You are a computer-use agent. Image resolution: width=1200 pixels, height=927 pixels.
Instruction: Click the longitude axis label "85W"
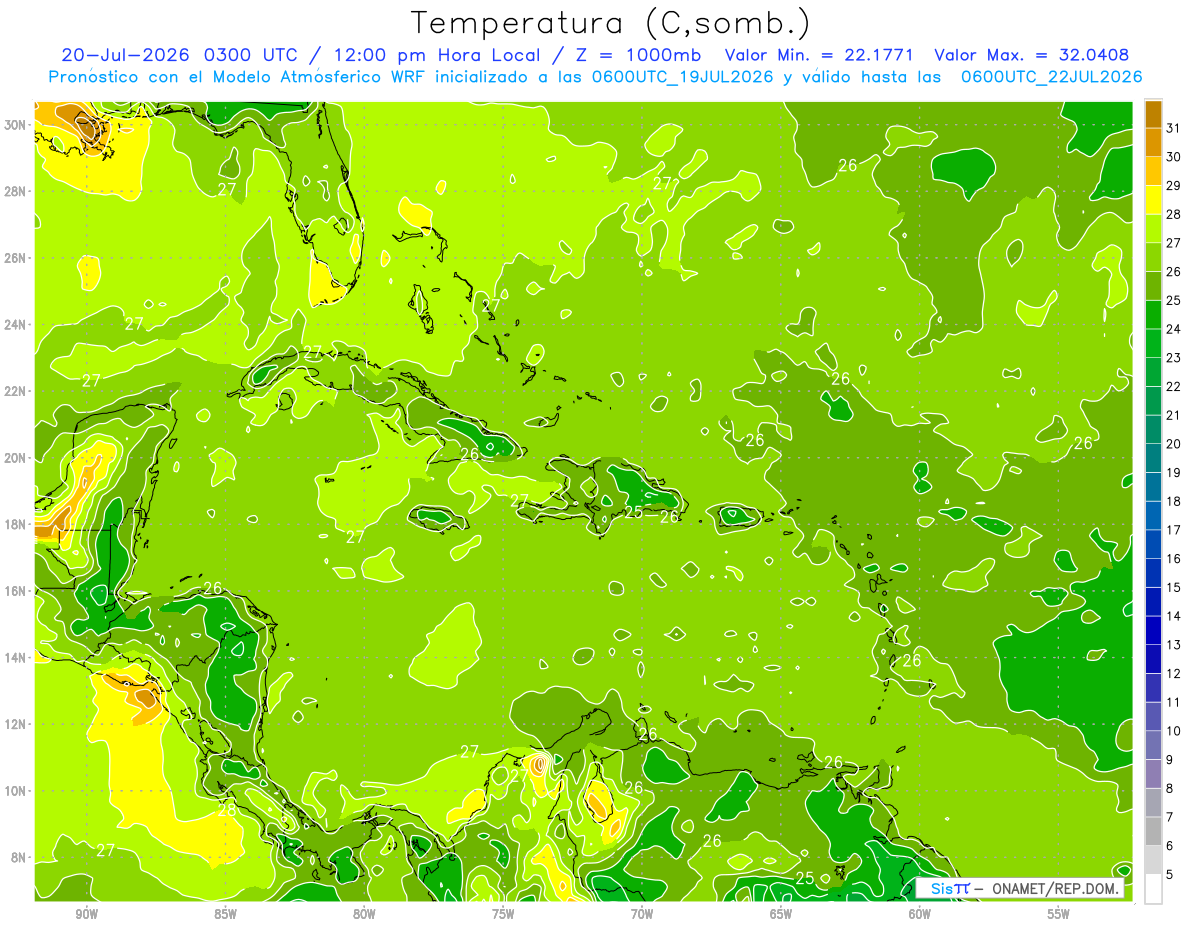[225, 914]
